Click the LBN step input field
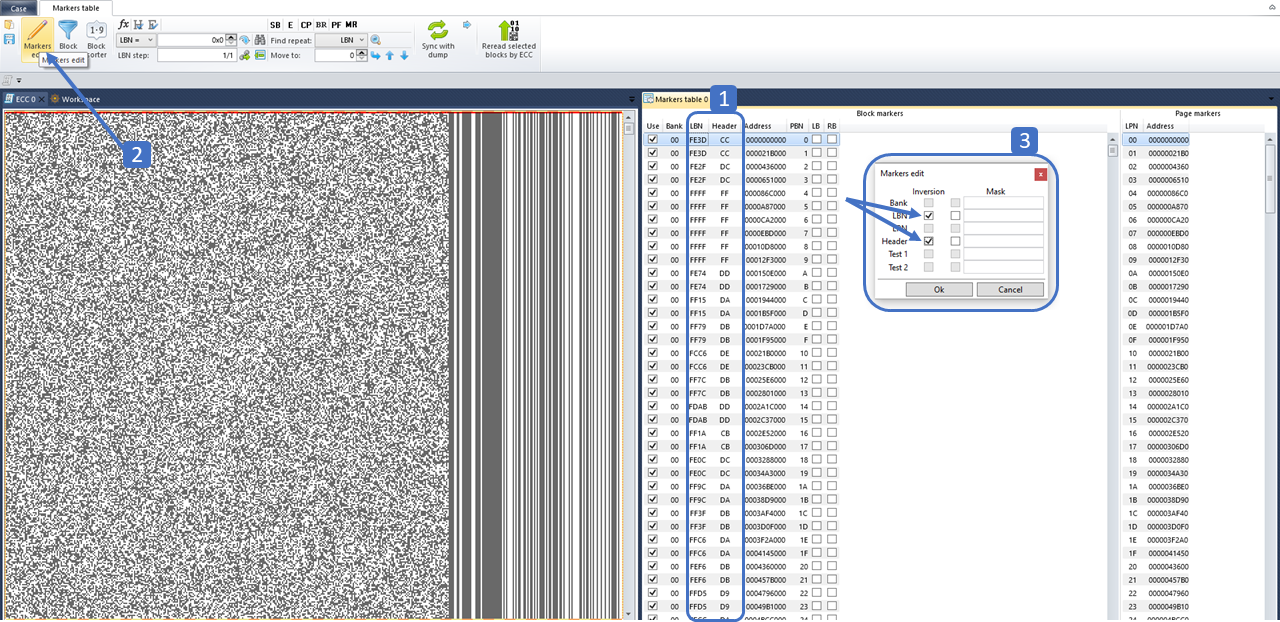The image size is (1280, 622). click(x=196, y=55)
